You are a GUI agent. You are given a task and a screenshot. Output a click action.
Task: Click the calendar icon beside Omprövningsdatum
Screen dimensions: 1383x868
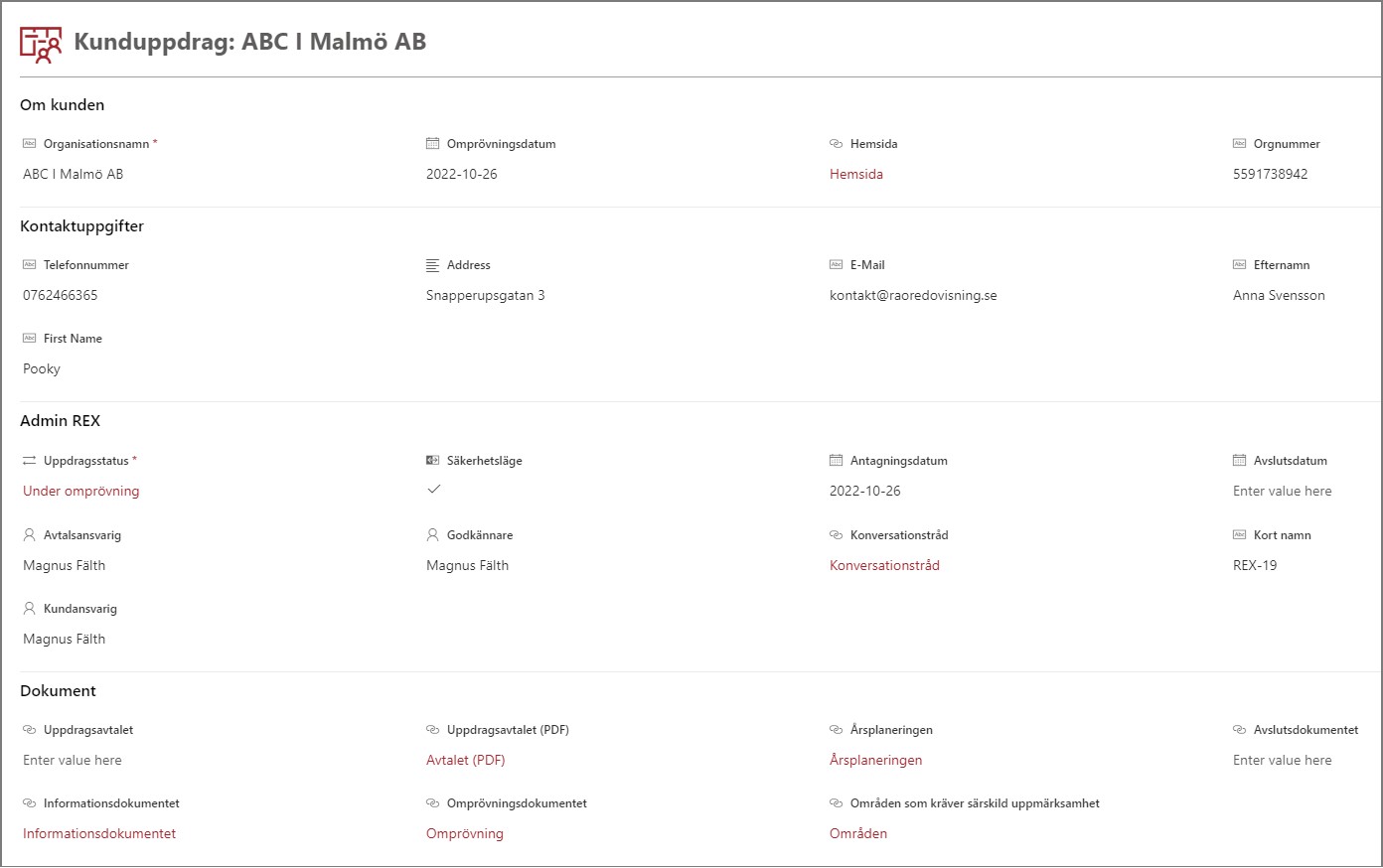click(x=432, y=144)
